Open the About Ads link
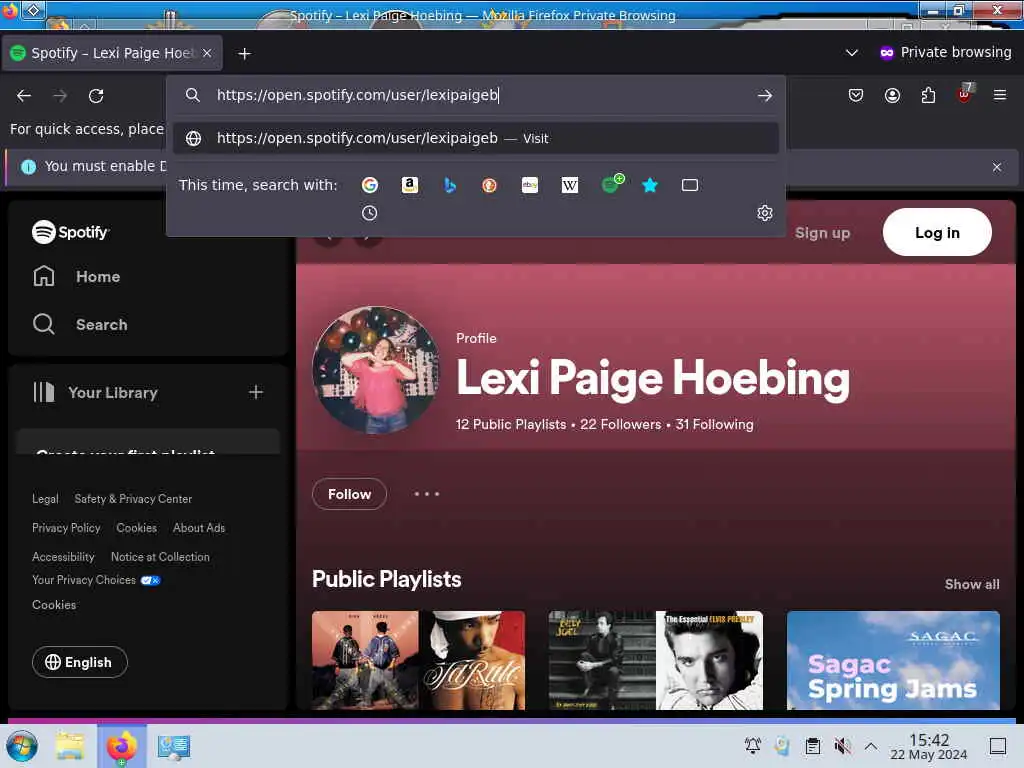The image size is (1024, 768). click(x=199, y=528)
